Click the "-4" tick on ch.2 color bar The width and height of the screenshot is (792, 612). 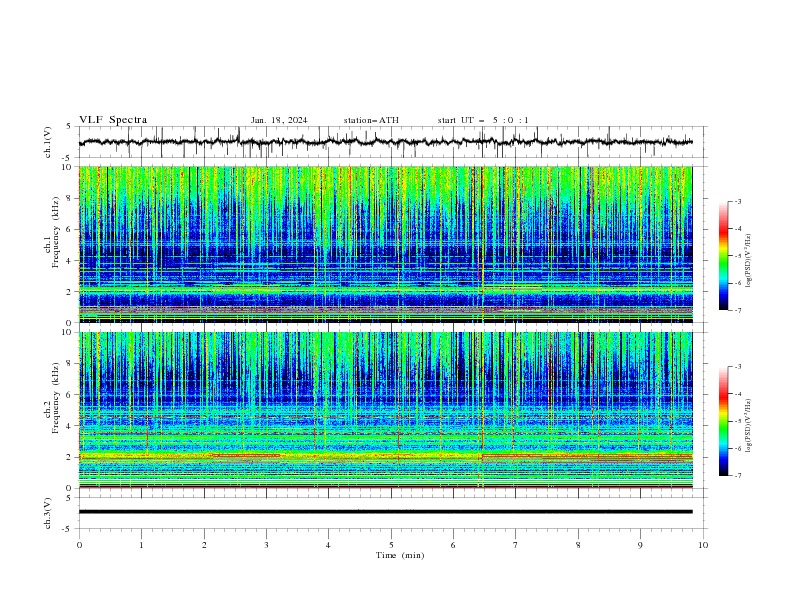[737, 394]
